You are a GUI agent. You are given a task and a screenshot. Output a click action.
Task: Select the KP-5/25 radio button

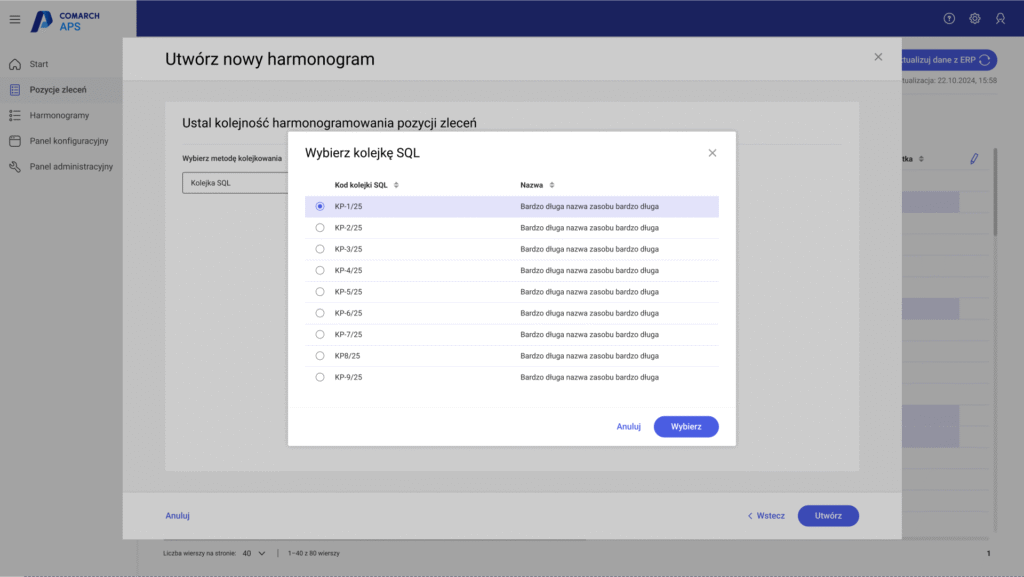tap(320, 292)
